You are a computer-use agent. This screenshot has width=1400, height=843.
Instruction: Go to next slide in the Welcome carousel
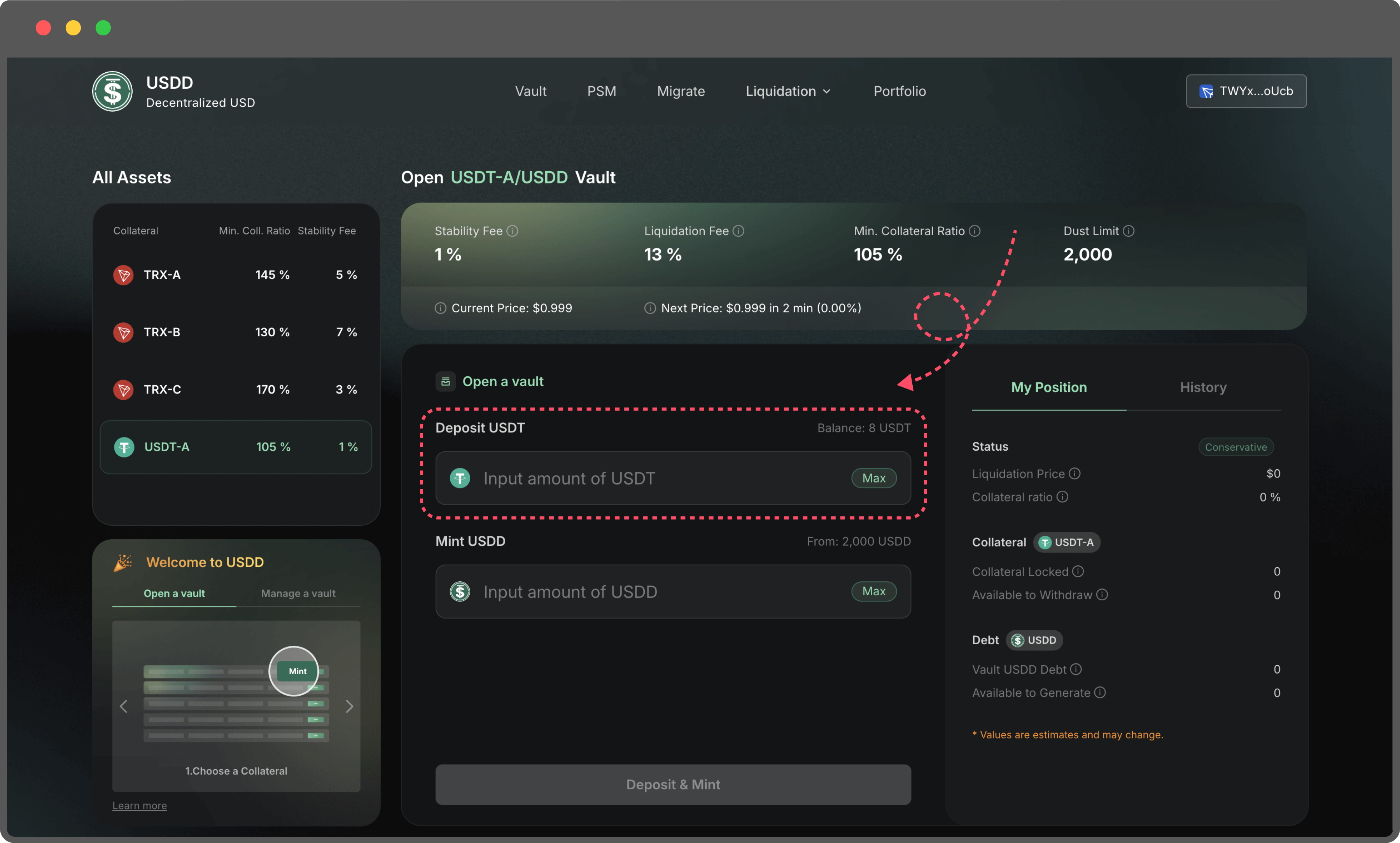tap(349, 707)
